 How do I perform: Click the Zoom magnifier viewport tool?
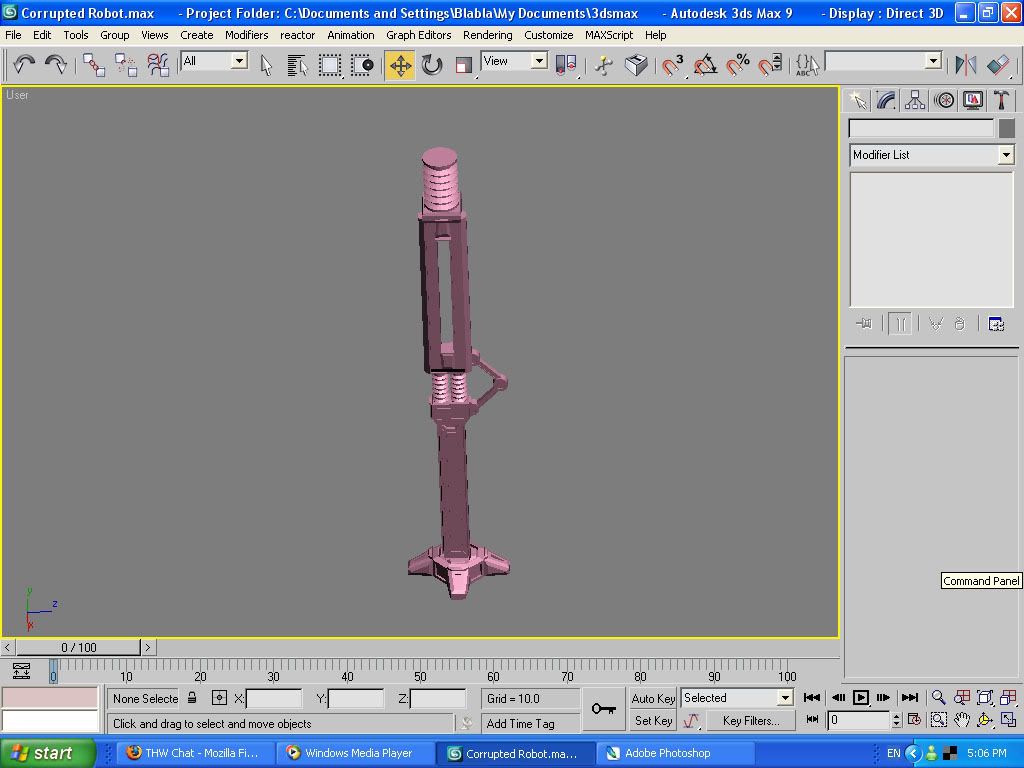point(938,697)
